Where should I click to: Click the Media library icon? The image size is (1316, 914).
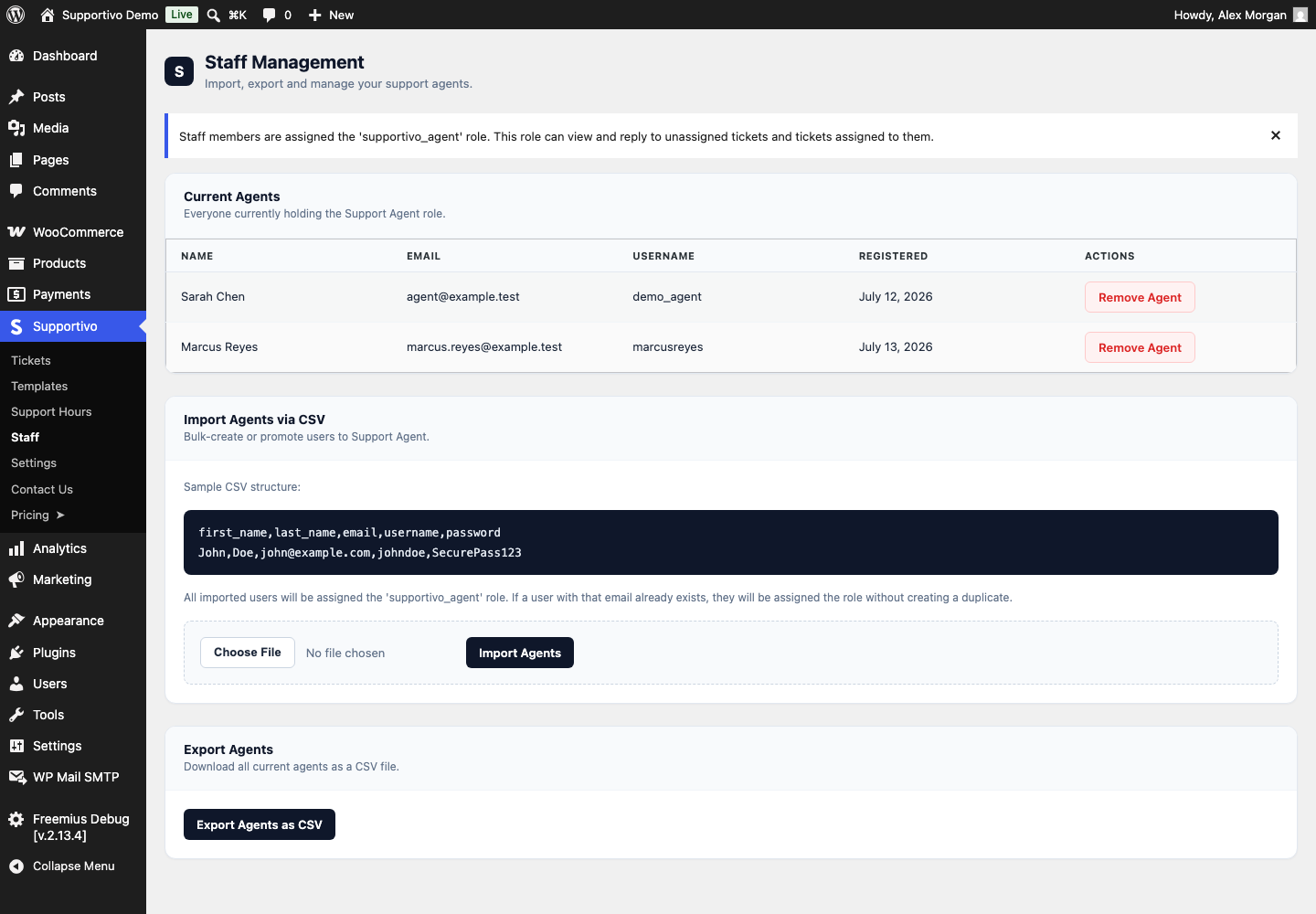(16, 128)
